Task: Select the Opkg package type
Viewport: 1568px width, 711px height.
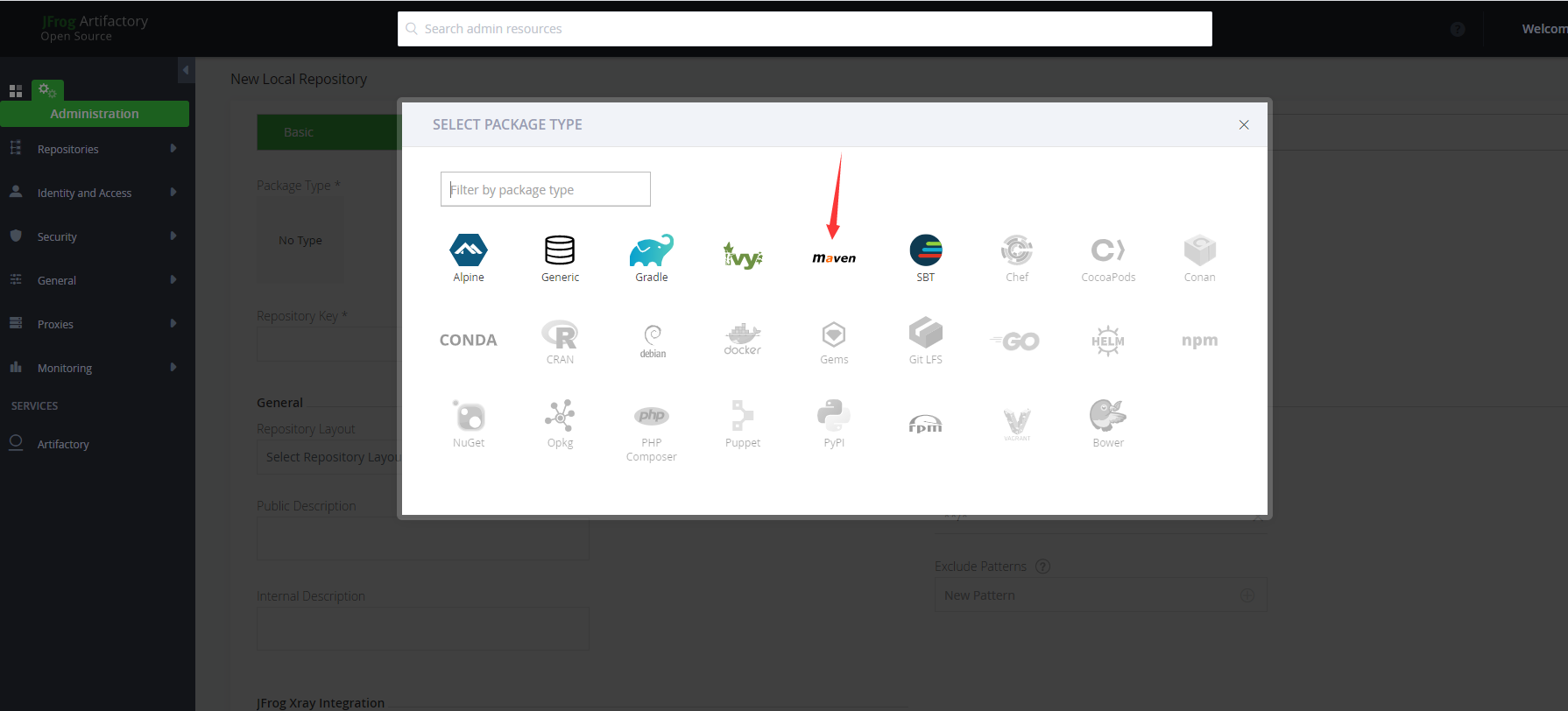Action: 560,424
